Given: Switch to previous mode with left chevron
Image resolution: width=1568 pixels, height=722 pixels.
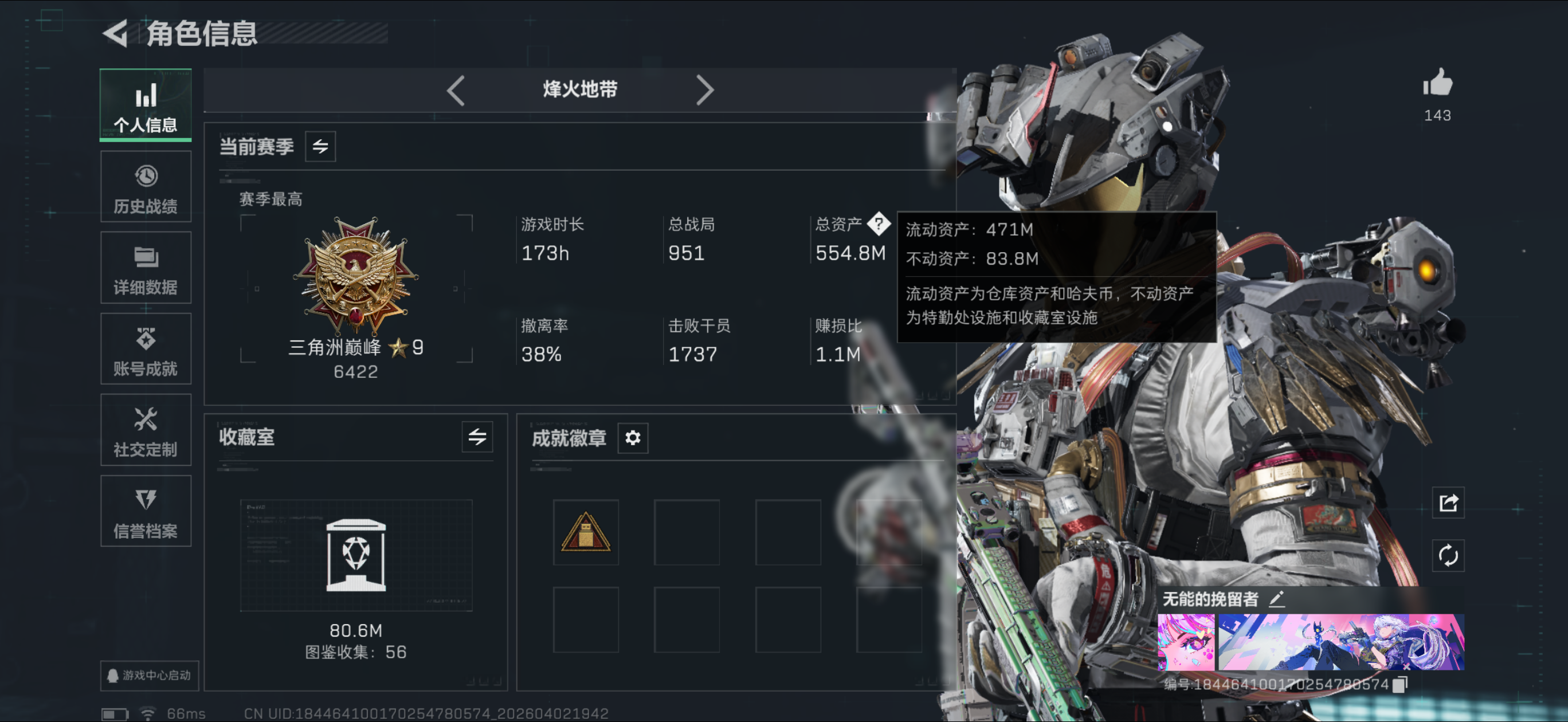Looking at the screenshot, I should (455, 90).
